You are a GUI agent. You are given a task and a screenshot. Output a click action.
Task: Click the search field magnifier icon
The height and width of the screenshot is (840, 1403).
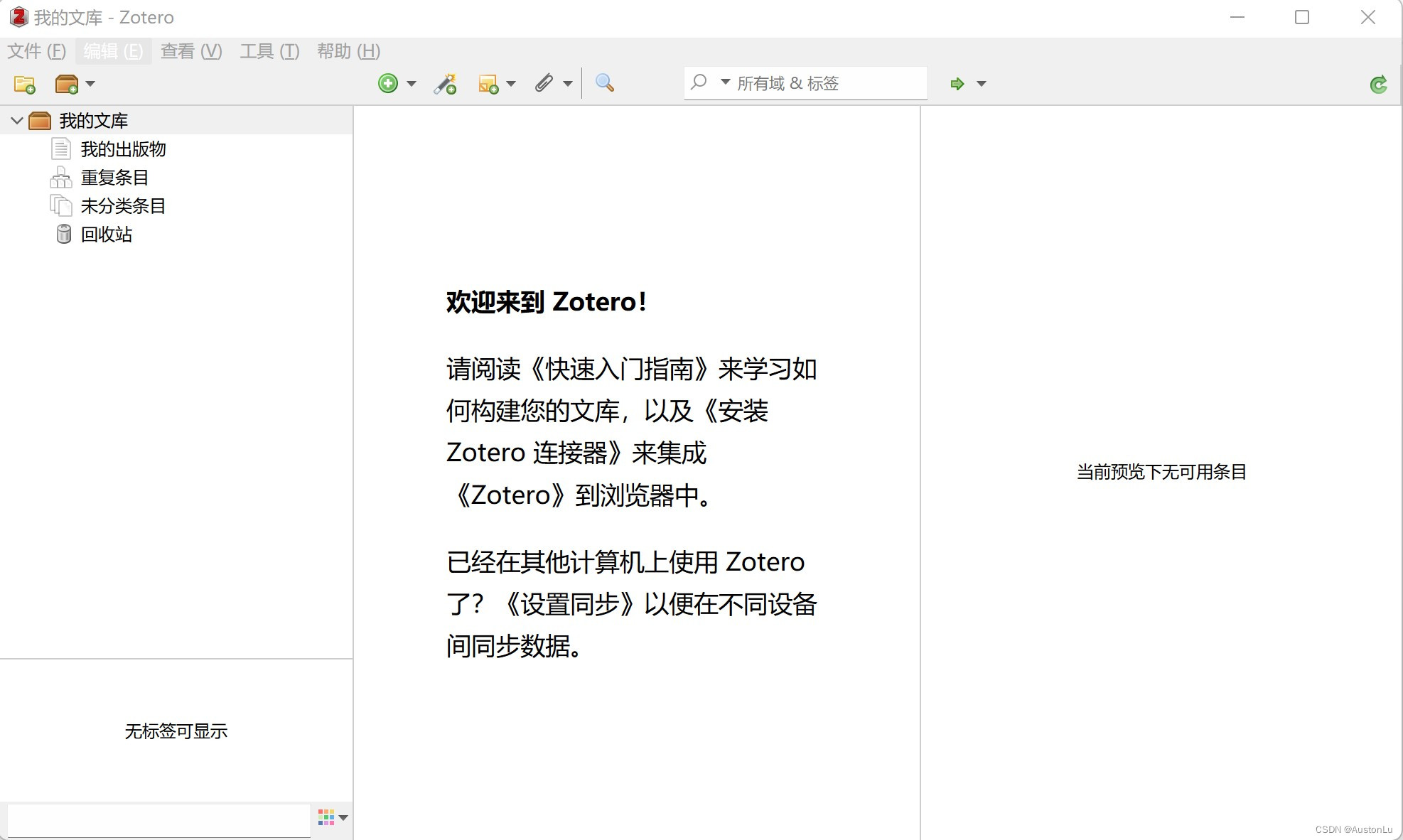pyautogui.click(x=699, y=82)
